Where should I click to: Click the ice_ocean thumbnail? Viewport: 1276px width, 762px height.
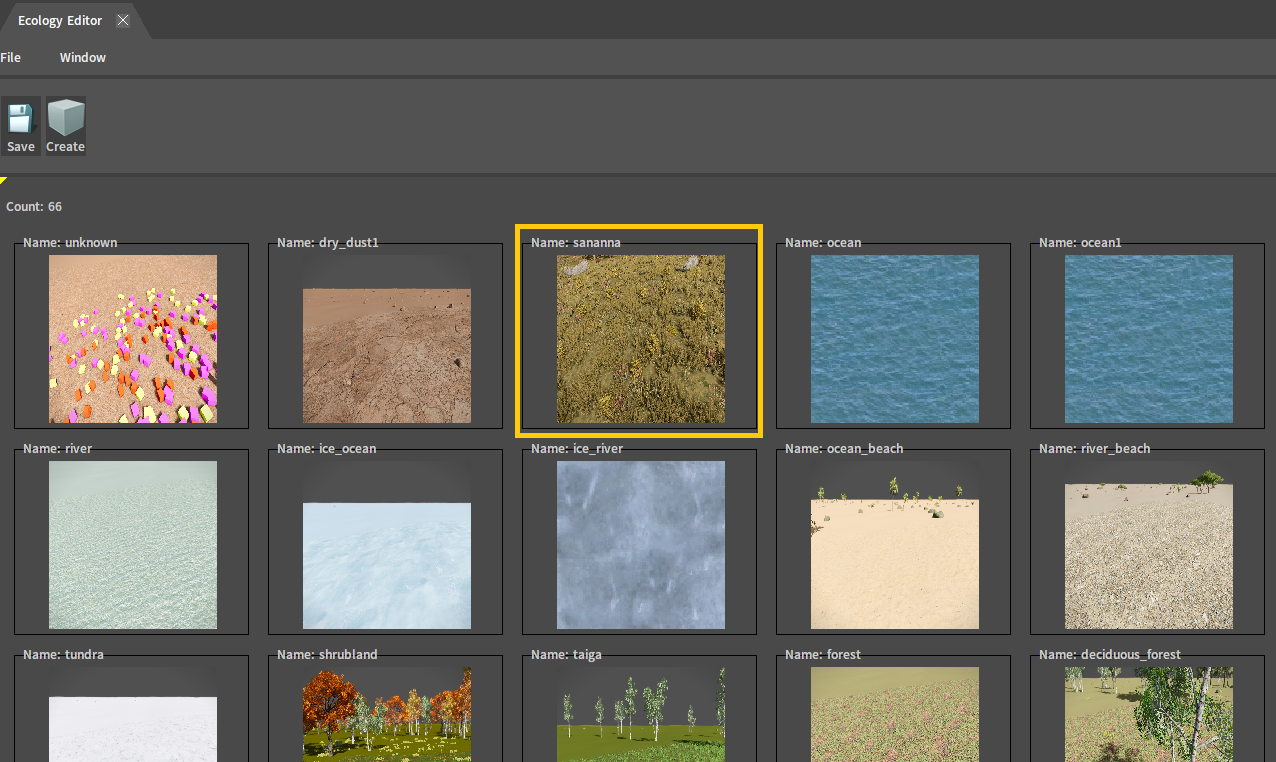point(387,565)
